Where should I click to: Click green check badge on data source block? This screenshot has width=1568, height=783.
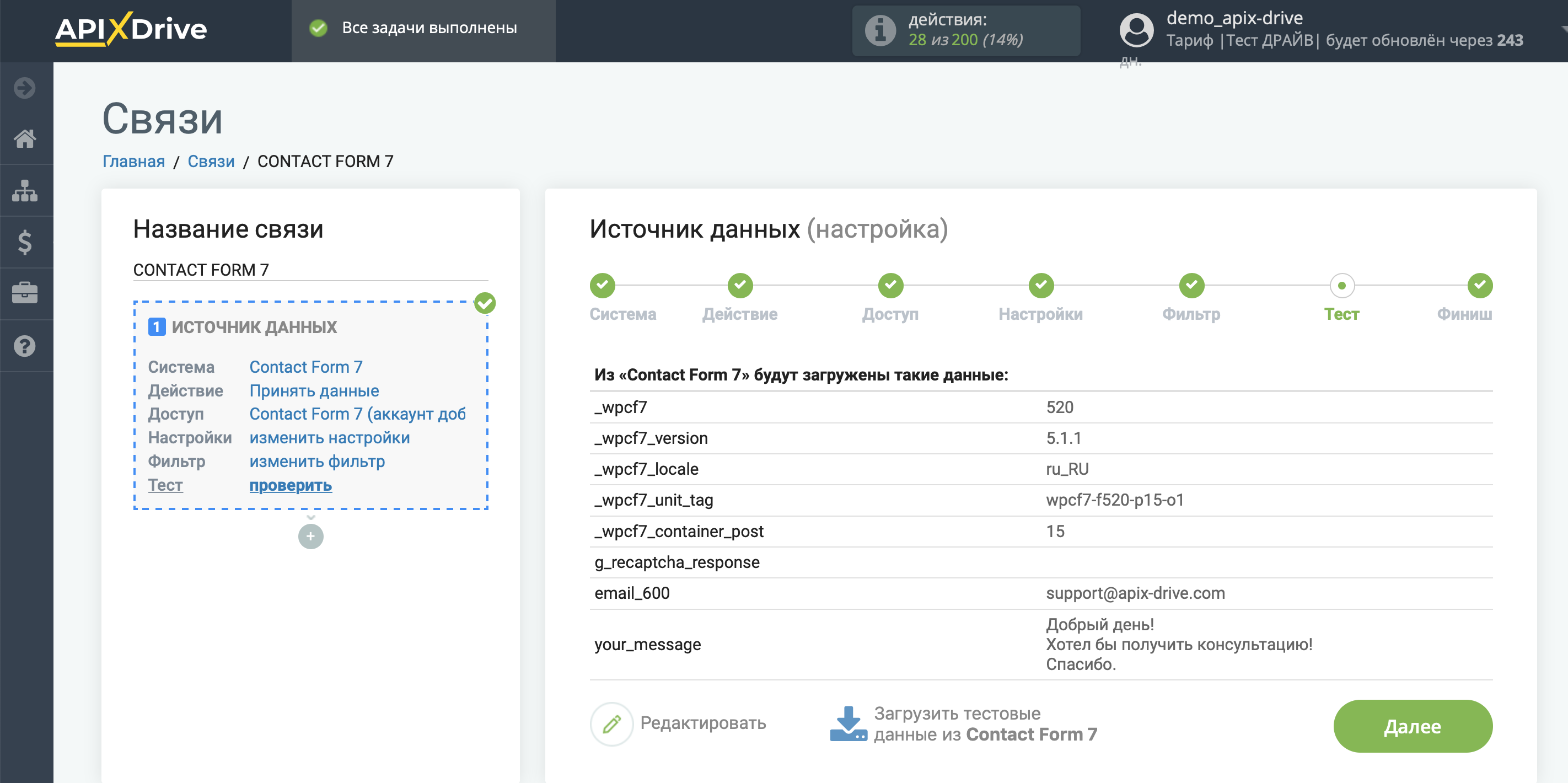pos(485,303)
